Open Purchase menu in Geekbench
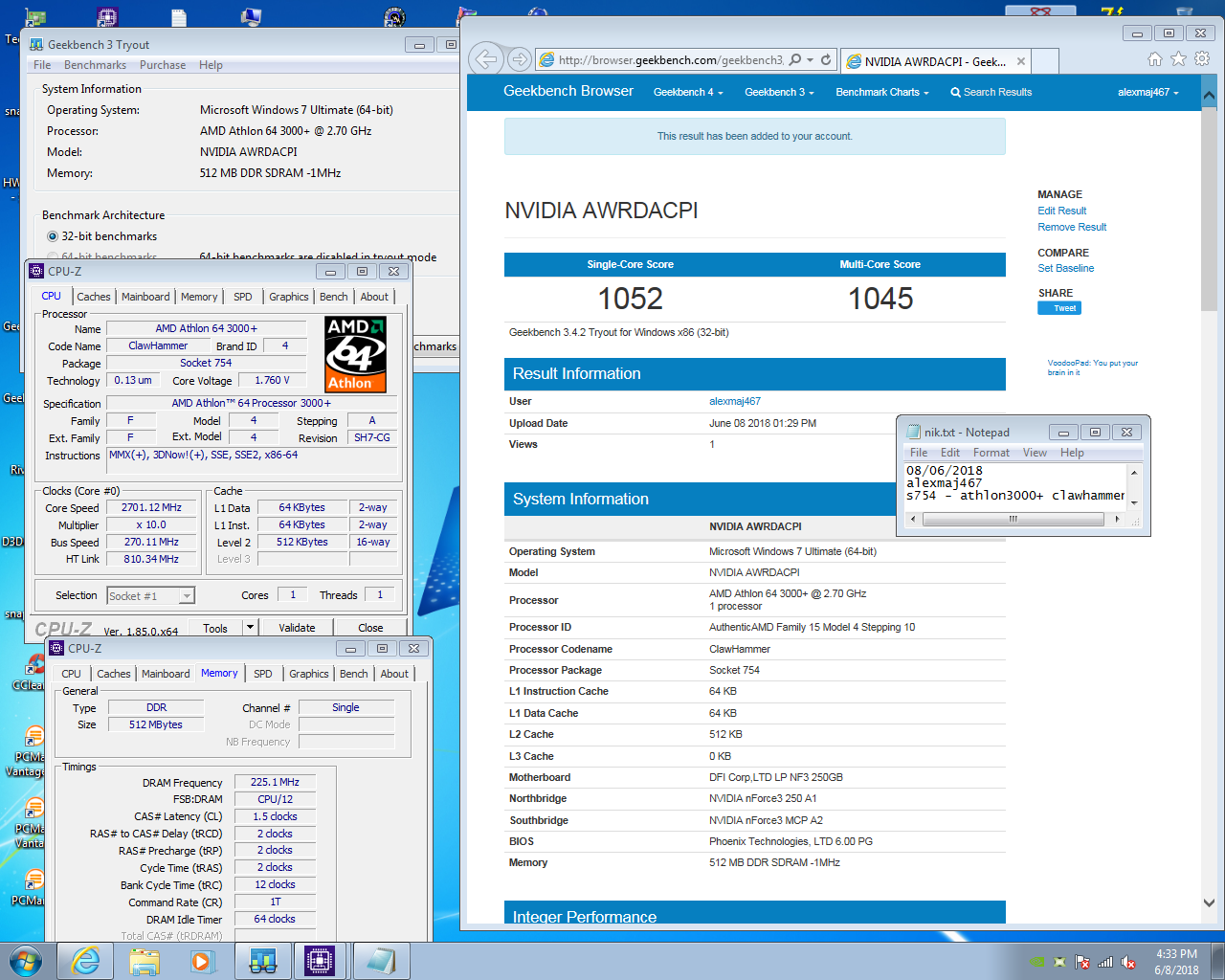 (x=163, y=65)
